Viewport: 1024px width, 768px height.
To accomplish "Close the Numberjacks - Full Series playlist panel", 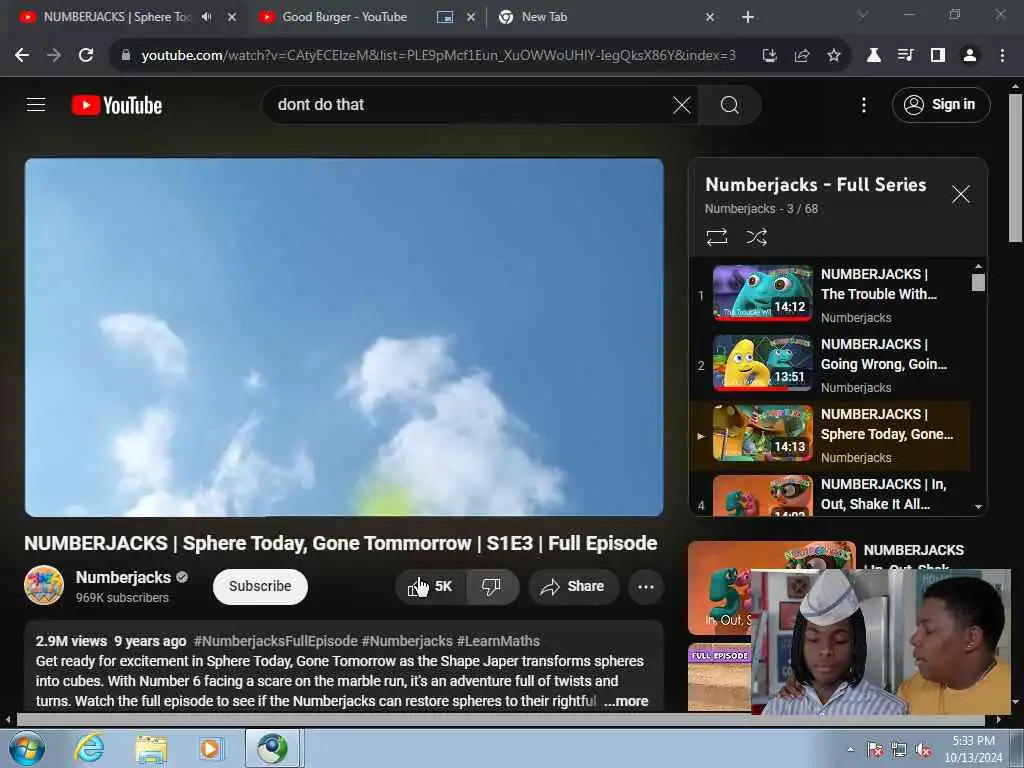I will (960, 194).
